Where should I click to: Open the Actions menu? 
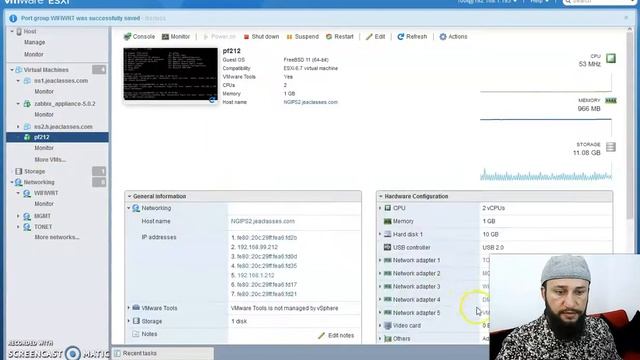coord(453,37)
